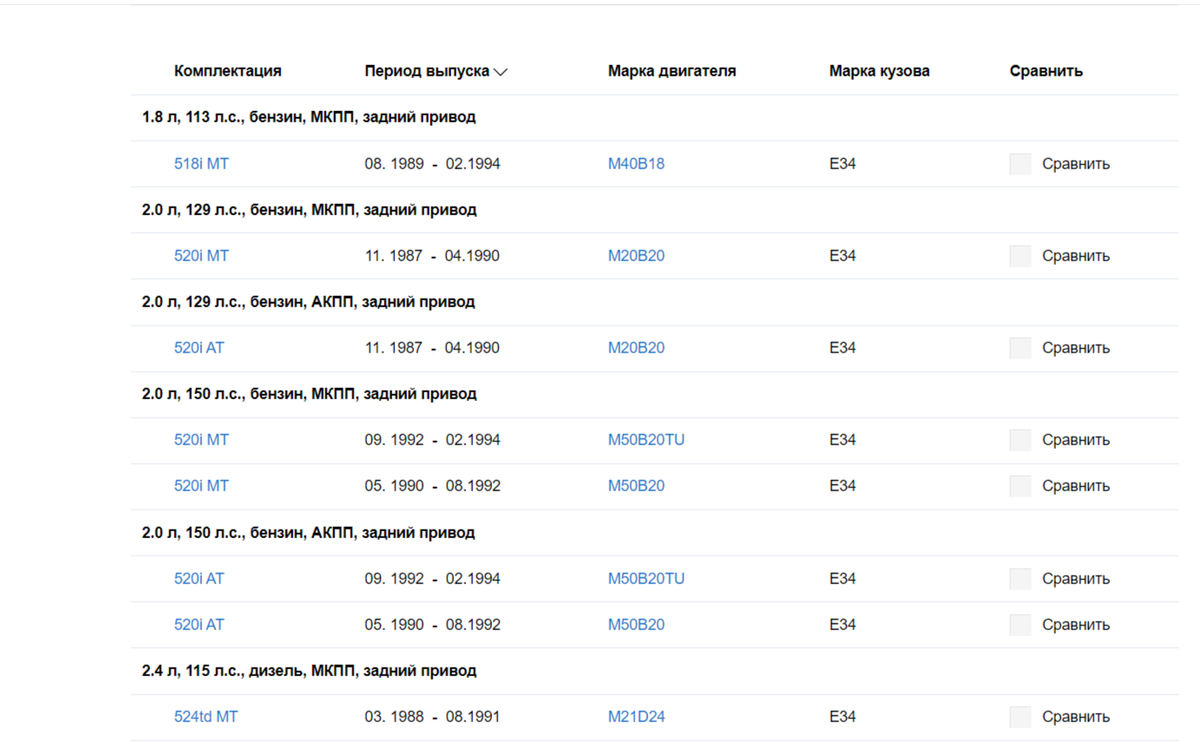Screen dimensions: 1200x743
Task: Click period 11. 1987 - 04.1990 for 520i AT
Action: 432,348
